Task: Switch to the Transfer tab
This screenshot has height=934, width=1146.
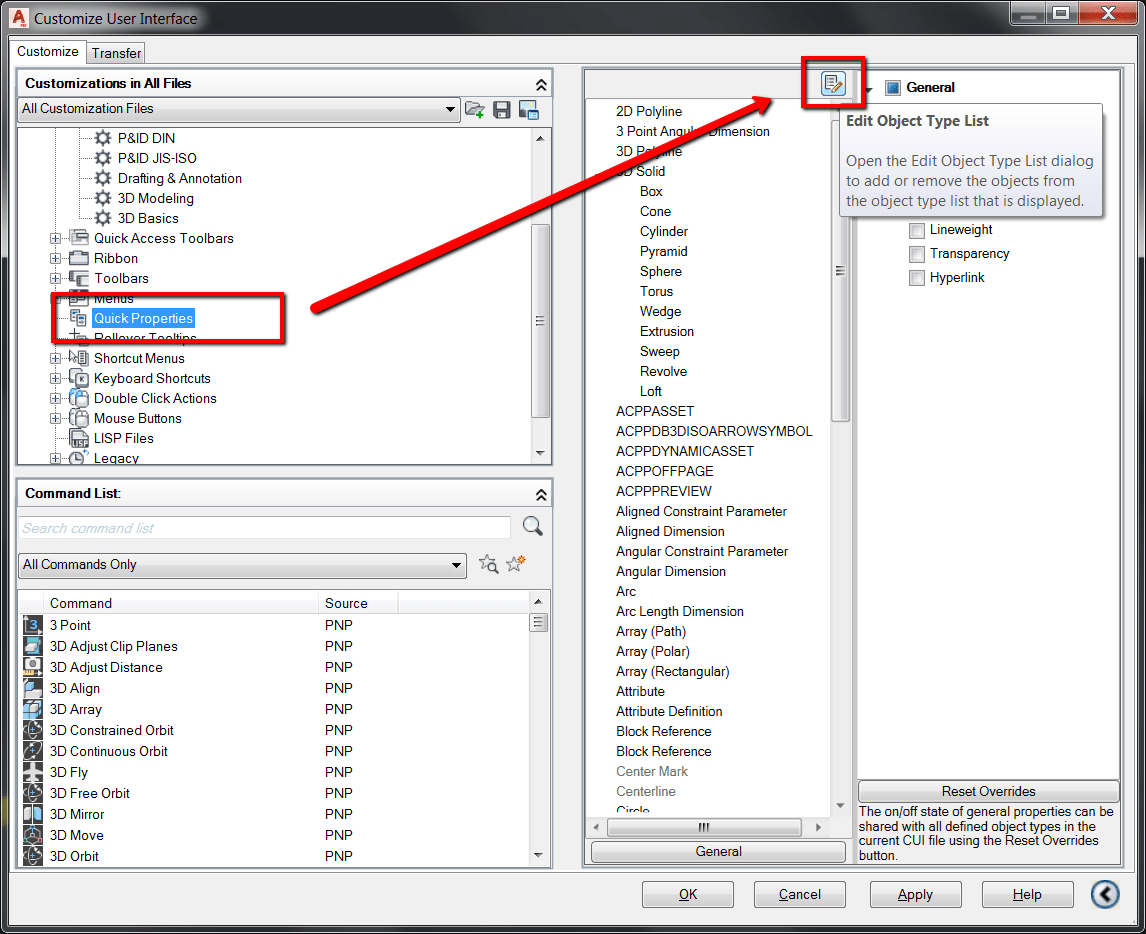Action: [x=117, y=52]
